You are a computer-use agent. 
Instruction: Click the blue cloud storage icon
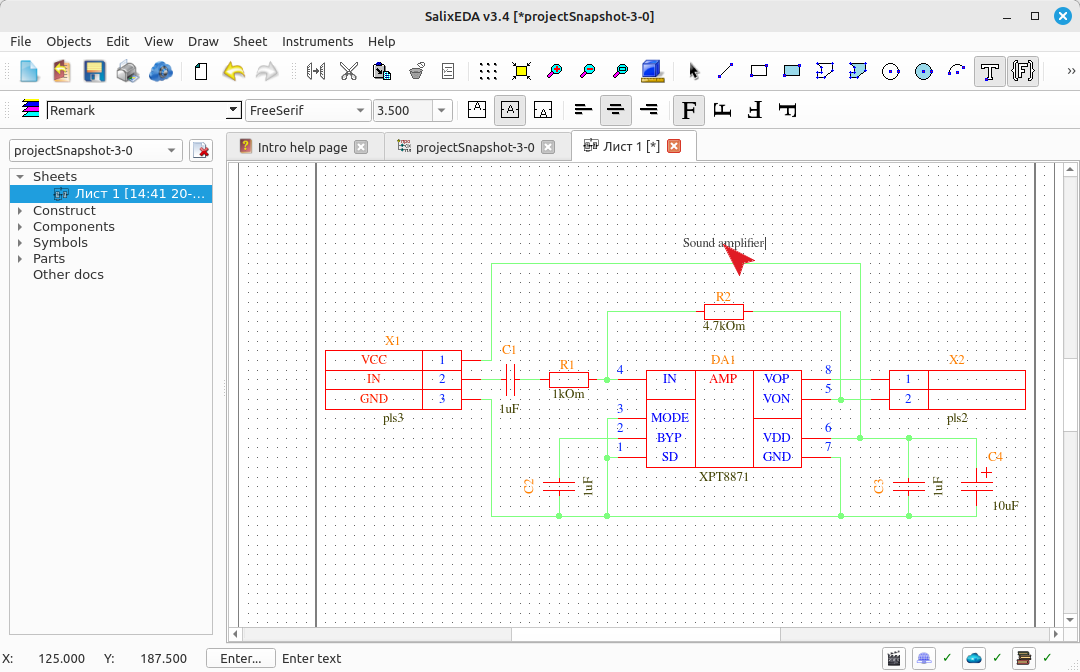pyautogui.click(x=160, y=71)
